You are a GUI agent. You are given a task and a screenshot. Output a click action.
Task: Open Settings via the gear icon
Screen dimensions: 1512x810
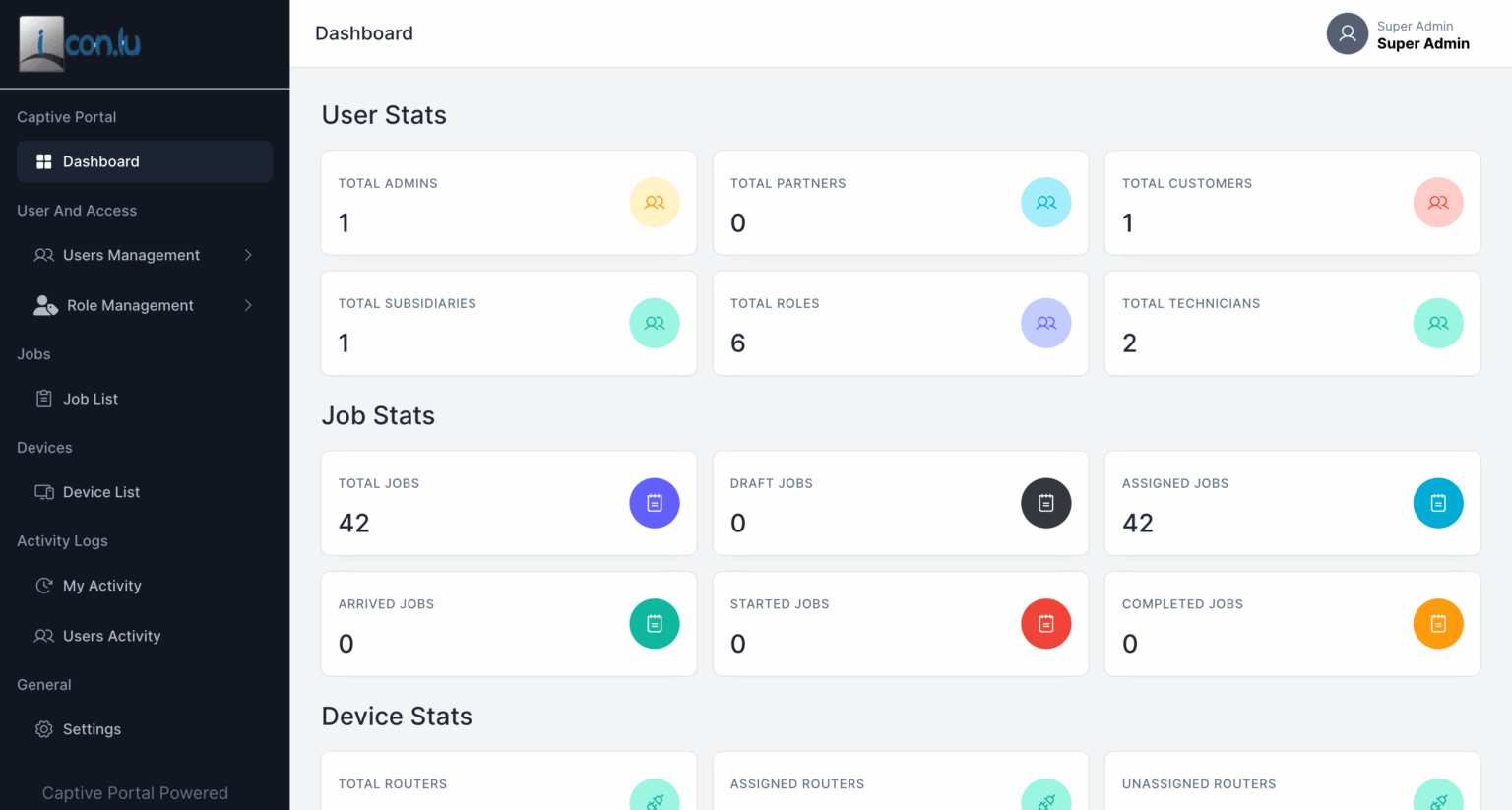coord(43,729)
